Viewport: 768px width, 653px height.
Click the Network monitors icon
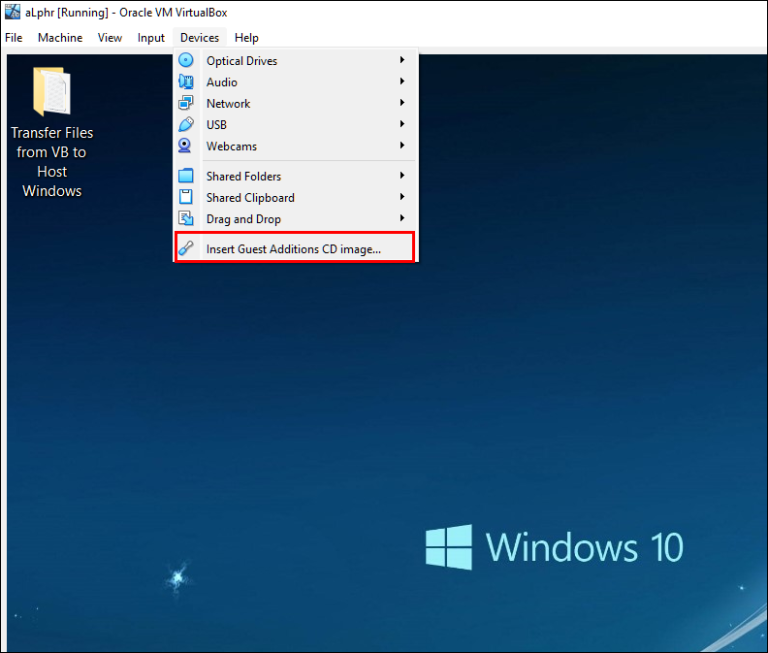(x=186, y=103)
